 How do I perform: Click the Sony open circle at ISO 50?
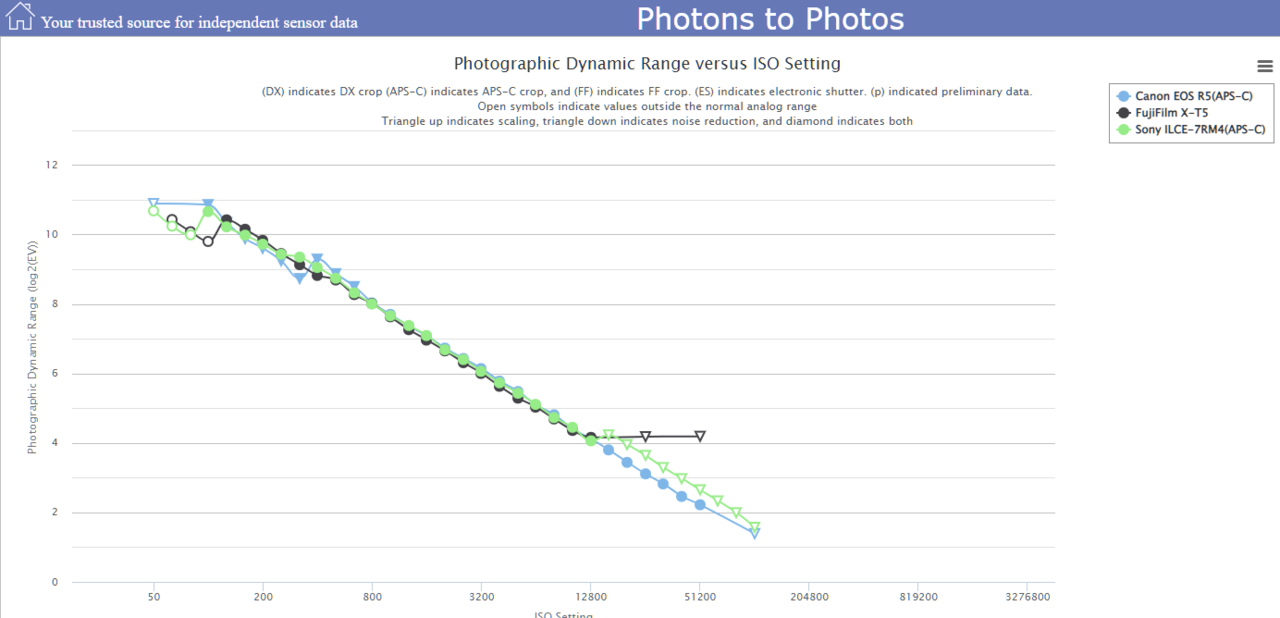[153, 211]
